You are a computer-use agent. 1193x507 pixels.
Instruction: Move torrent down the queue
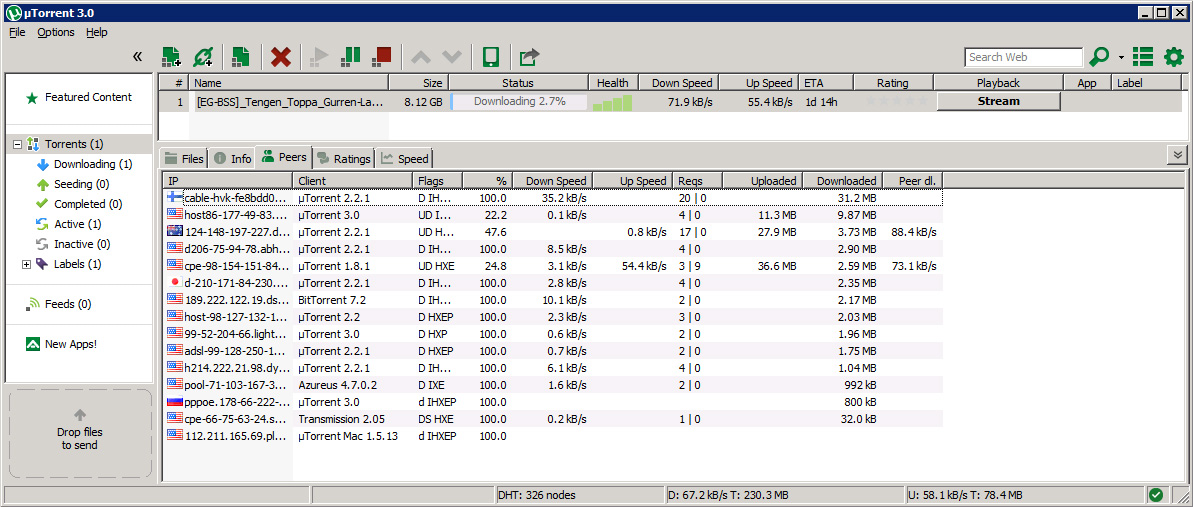(x=452, y=57)
